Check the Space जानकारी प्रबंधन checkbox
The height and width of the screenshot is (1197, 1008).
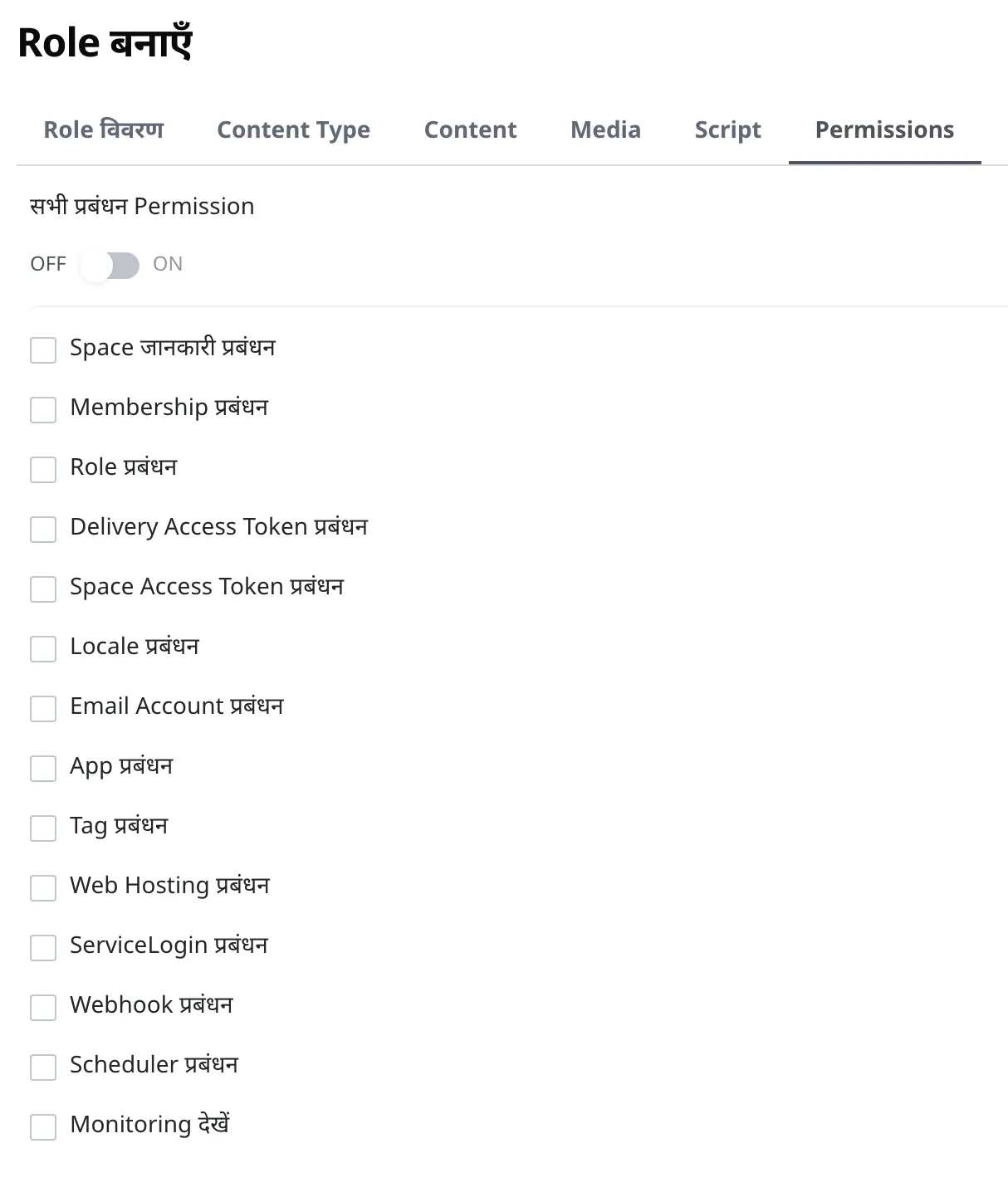click(x=43, y=349)
